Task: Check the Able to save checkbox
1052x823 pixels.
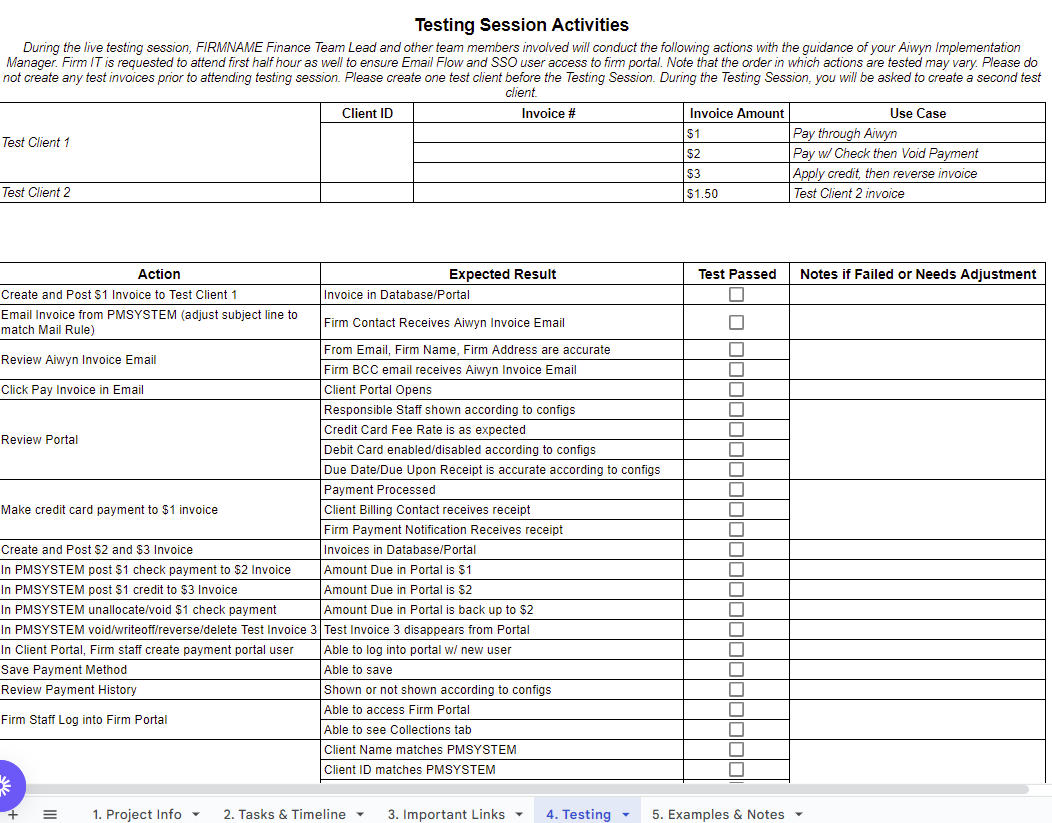Action: [736, 669]
